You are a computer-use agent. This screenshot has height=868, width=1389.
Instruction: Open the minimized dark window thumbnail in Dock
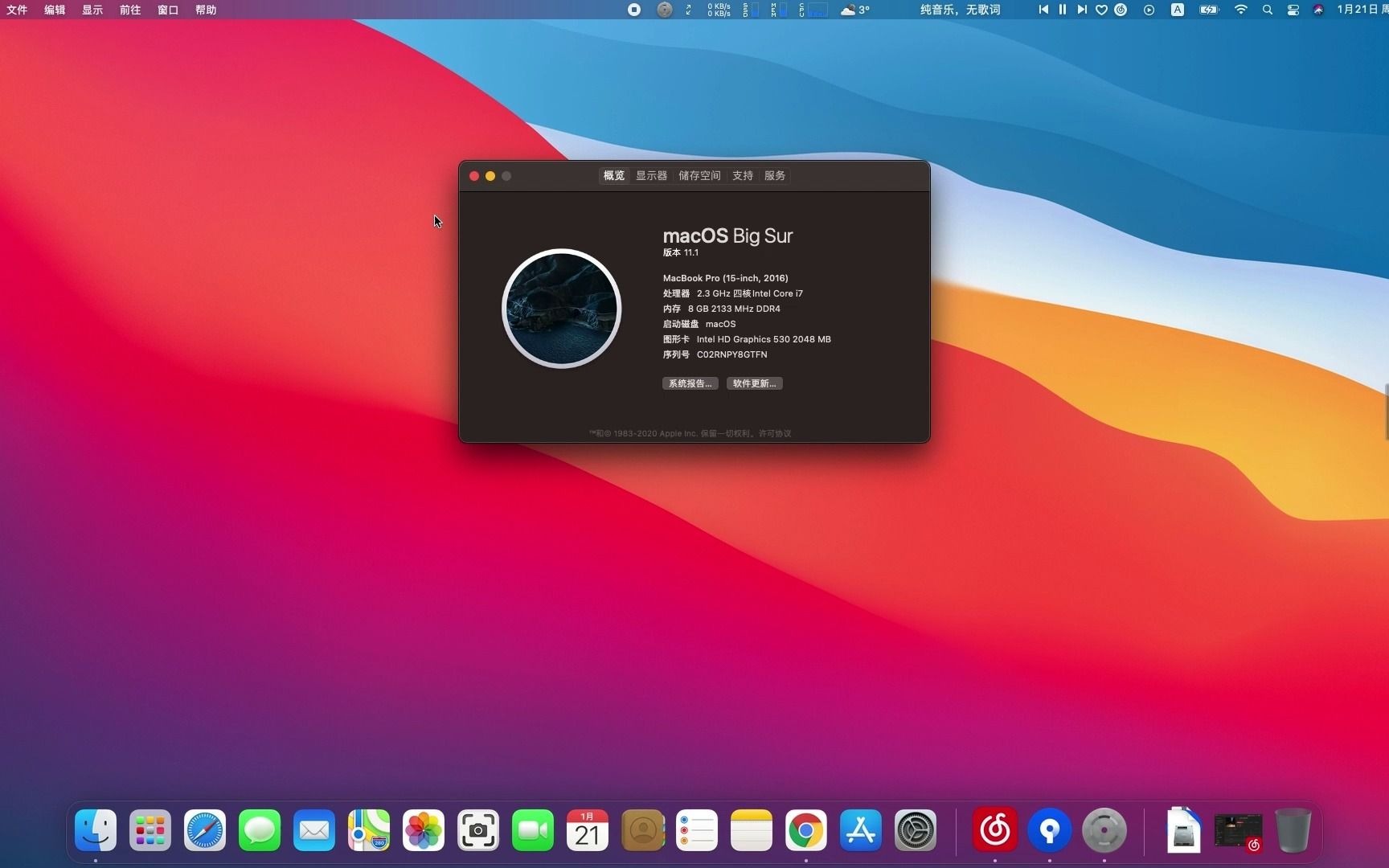click(1239, 832)
